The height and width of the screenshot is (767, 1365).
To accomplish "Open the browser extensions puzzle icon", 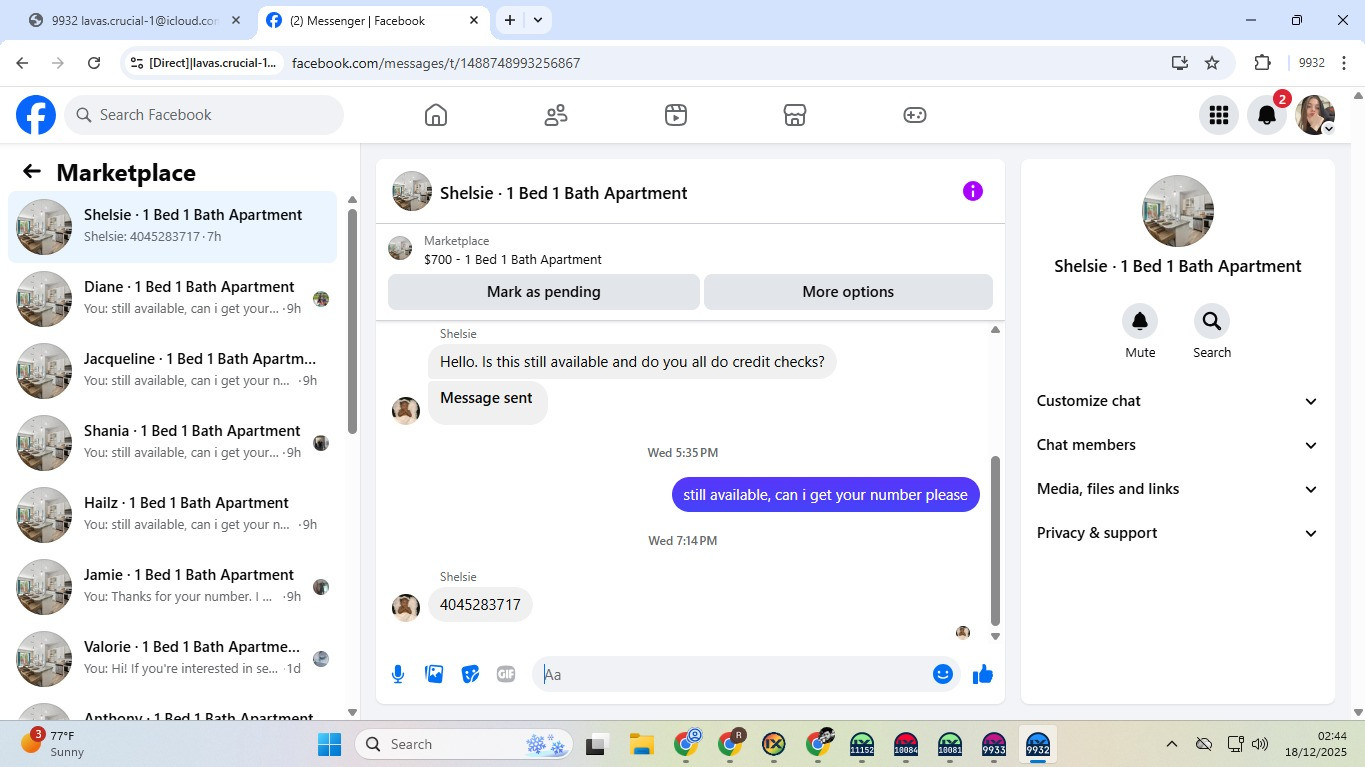I will tap(1262, 63).
